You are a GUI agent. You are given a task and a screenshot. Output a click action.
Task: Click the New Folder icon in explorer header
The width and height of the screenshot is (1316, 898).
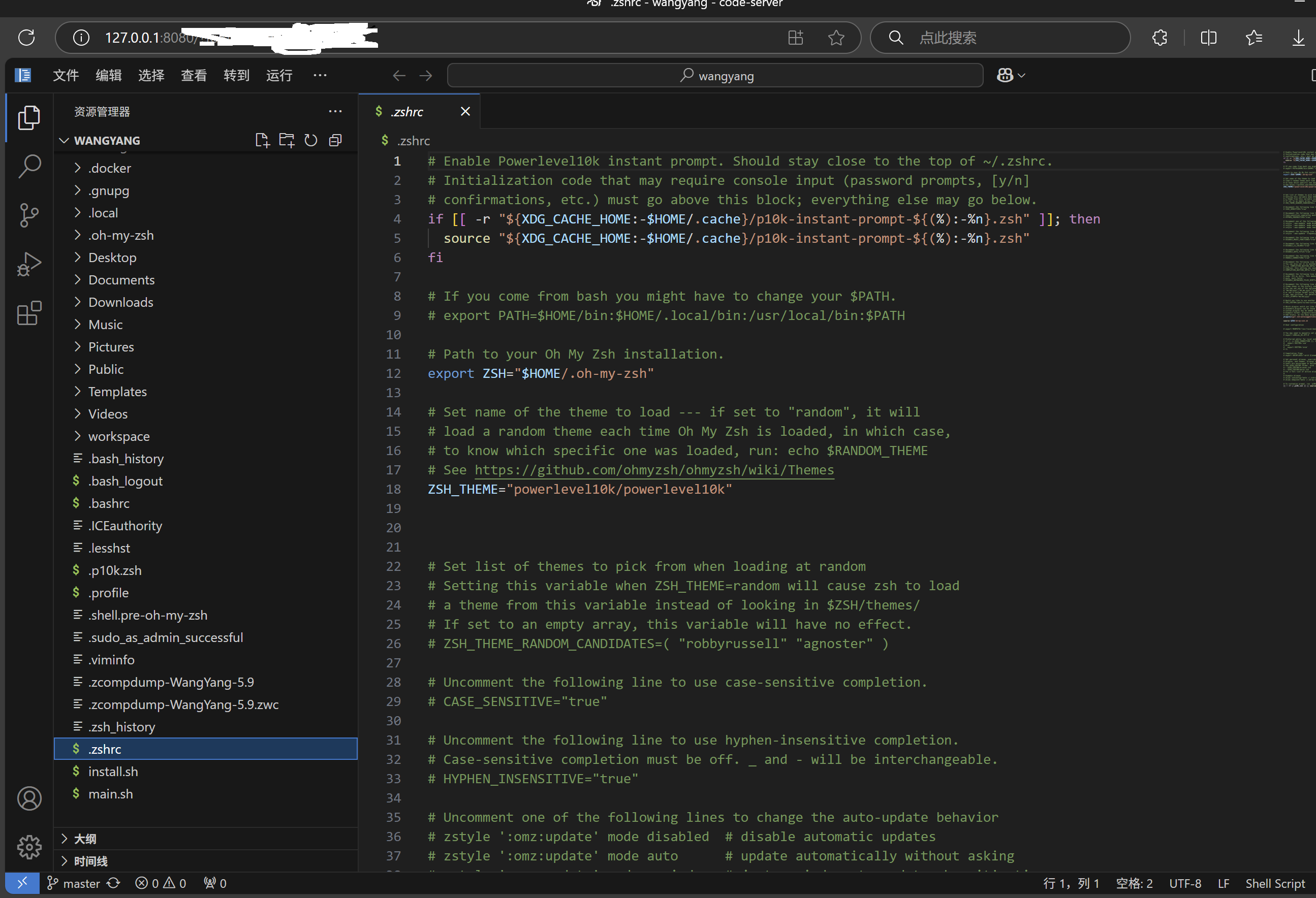pyautogui.click(x=287, y=140)
